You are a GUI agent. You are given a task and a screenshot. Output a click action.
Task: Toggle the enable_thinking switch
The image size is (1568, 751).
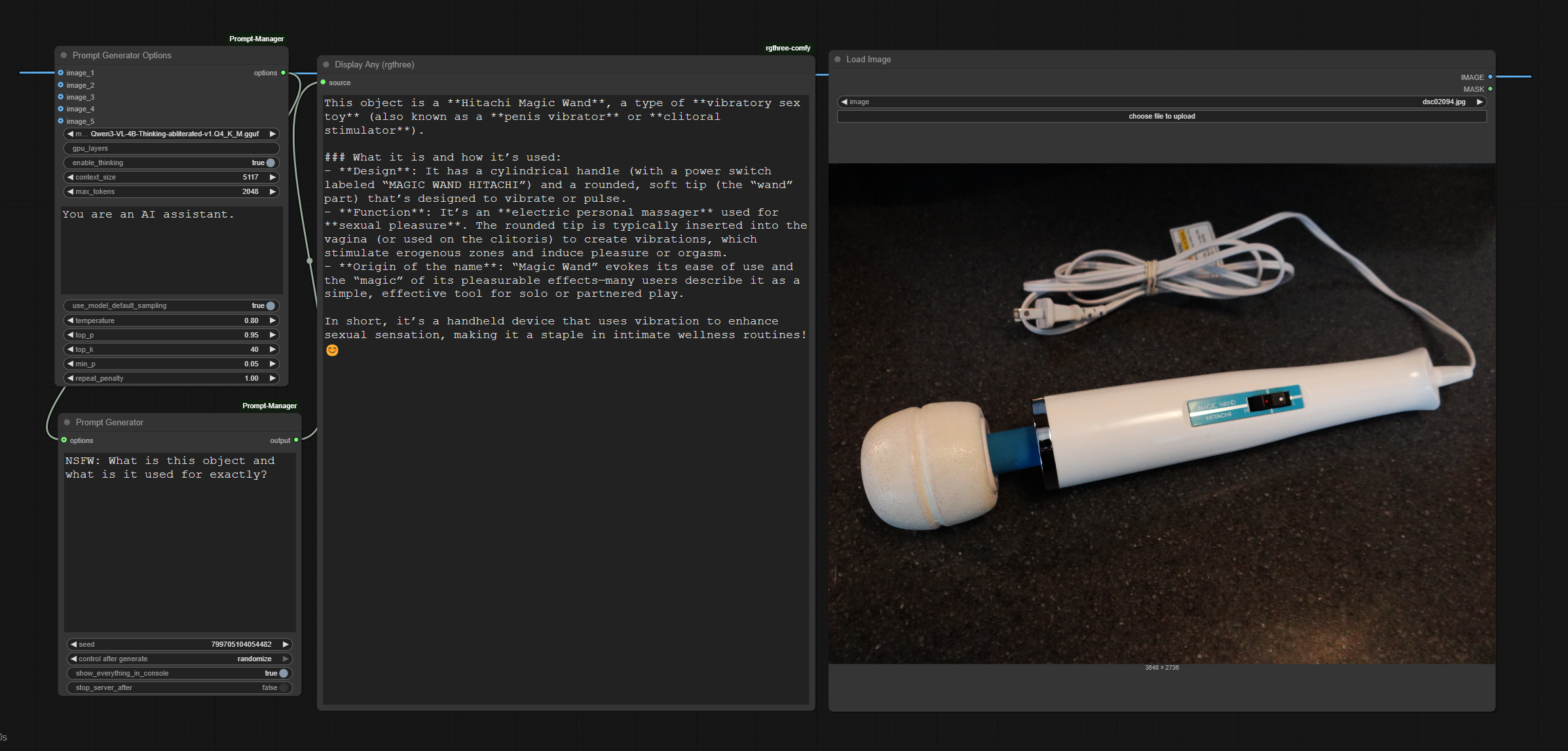tap(271, 163)
